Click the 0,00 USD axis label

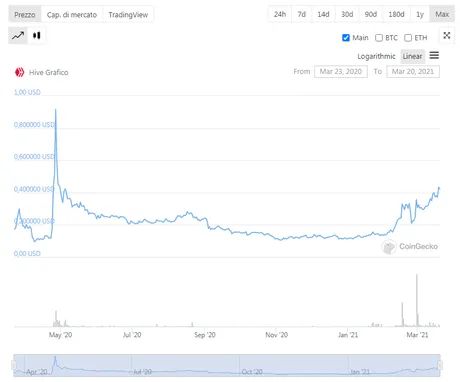pos(27,253)
